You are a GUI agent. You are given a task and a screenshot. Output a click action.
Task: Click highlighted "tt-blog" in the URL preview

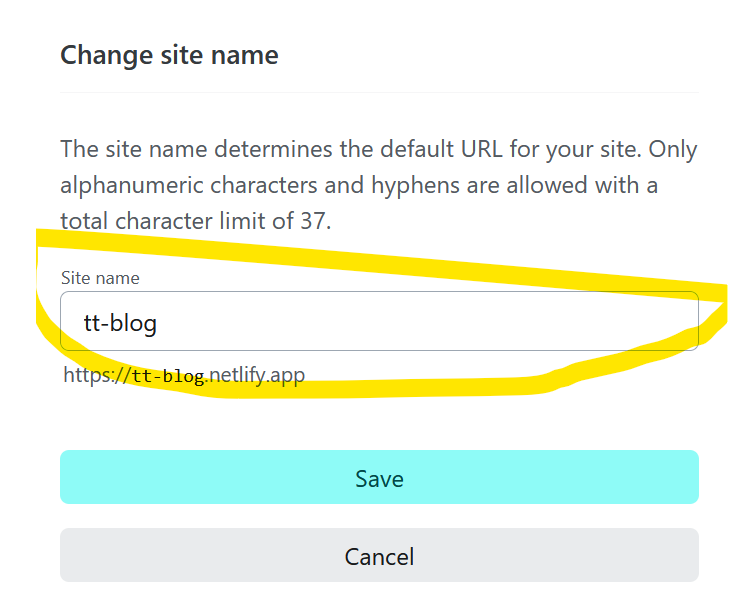(168, 376)
